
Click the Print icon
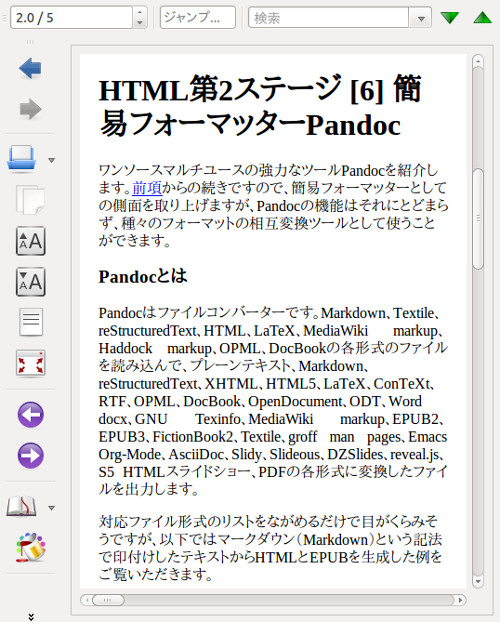point(22,159)
